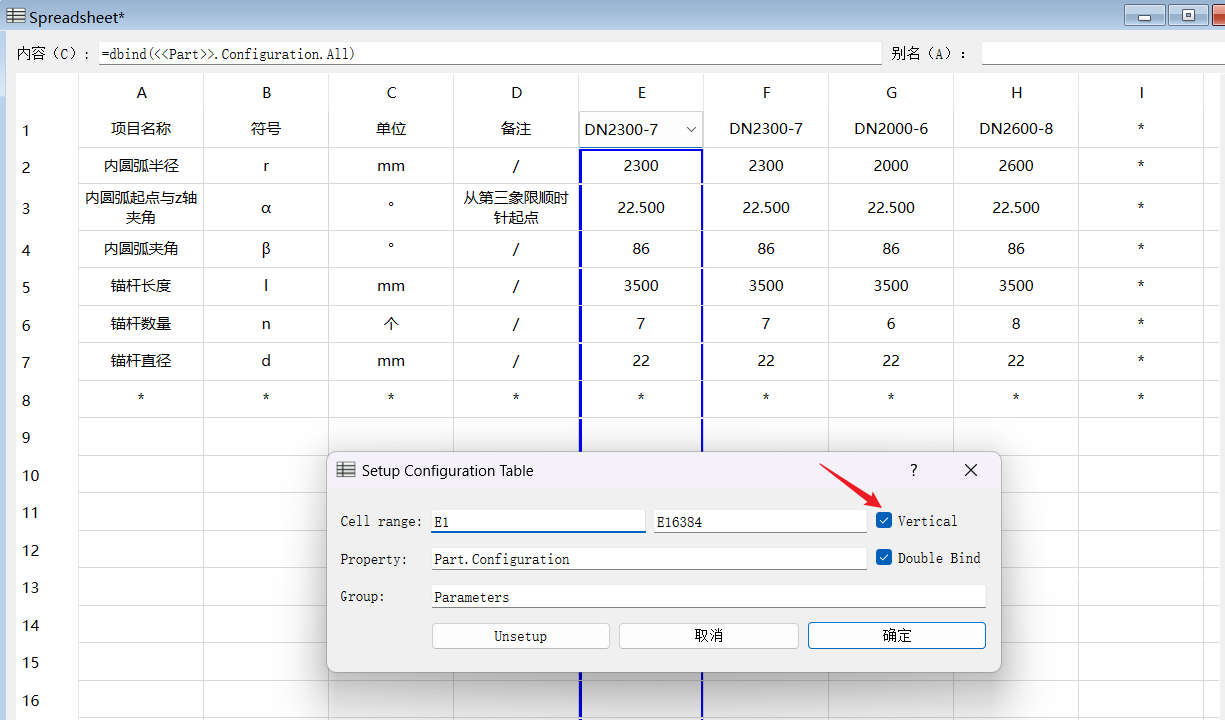Viewport: 1225px width, 720px height.
Task: Click cell 锚杆长度
Action: click(x=141, y=286)
